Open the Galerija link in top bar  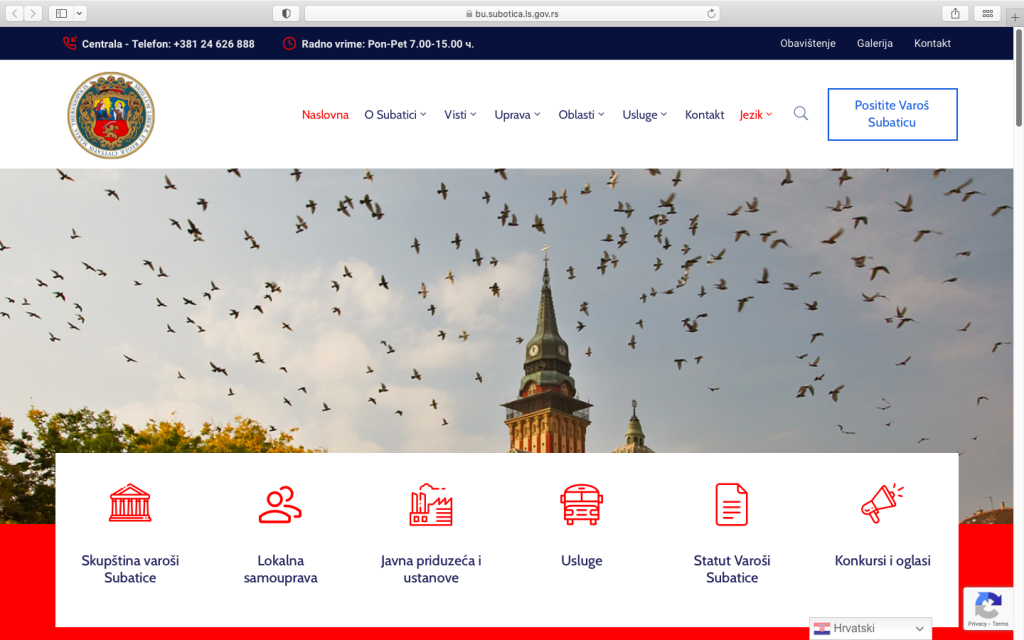tap(874, 43)
